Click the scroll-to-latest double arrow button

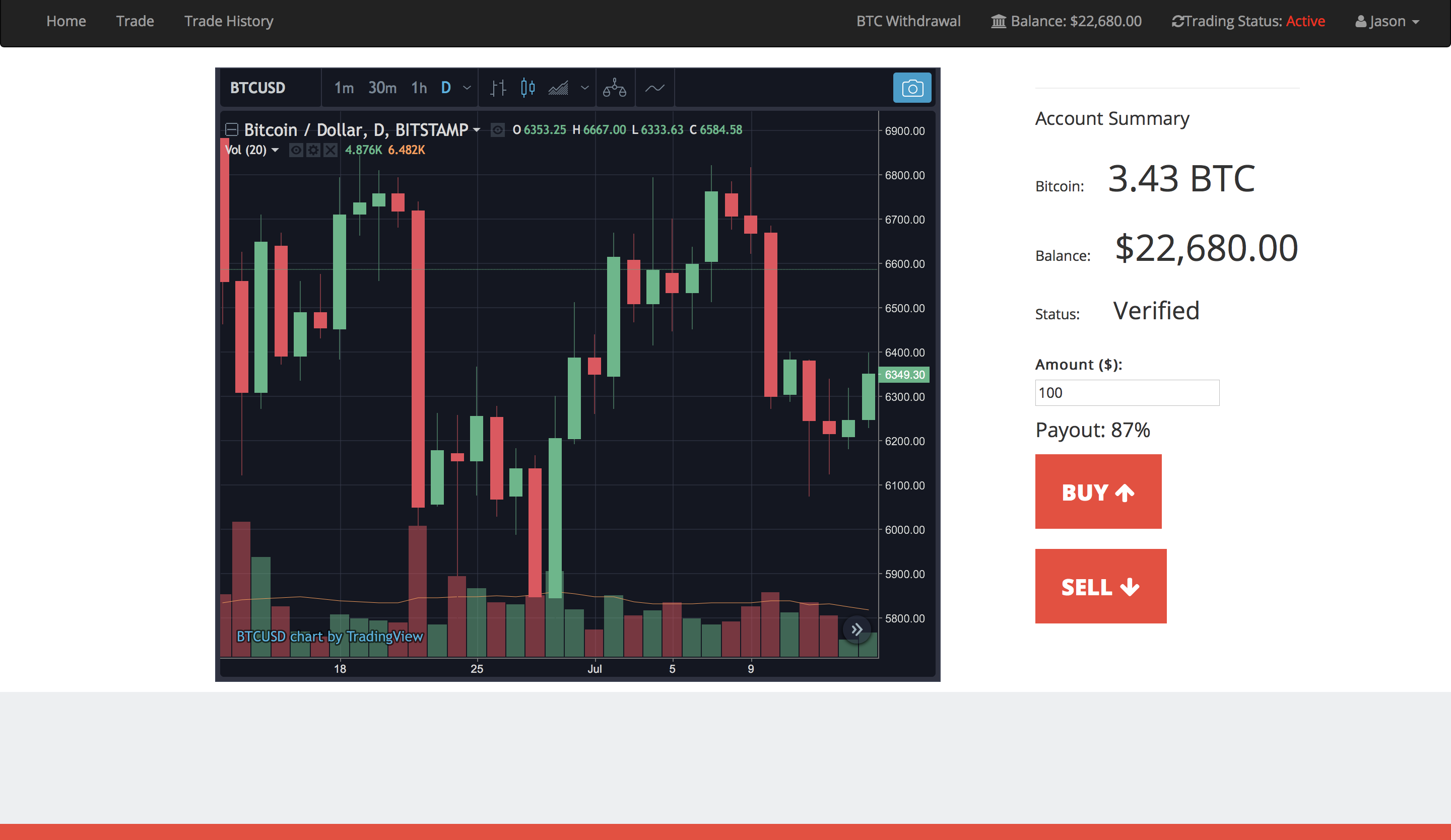(x=856, y=629)
